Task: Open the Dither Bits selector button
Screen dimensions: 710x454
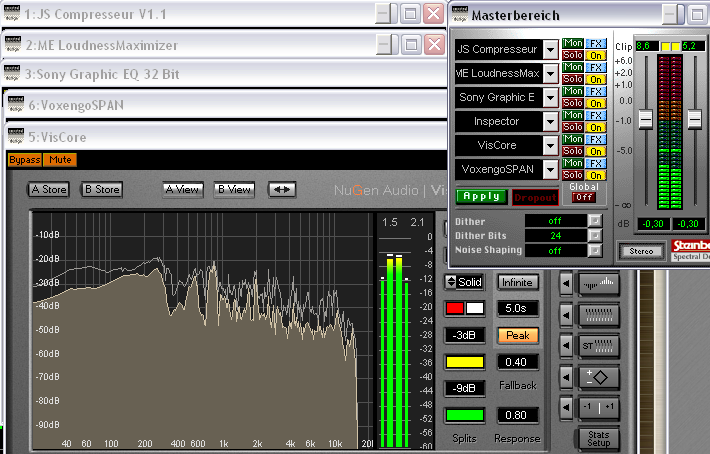Action: point(595,235)
